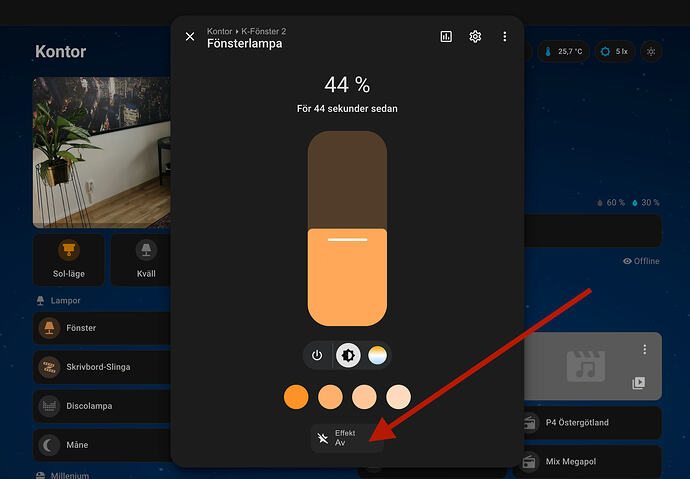Open media player card three-dot menu
The image size is (690, 479).
coord(644,350)
